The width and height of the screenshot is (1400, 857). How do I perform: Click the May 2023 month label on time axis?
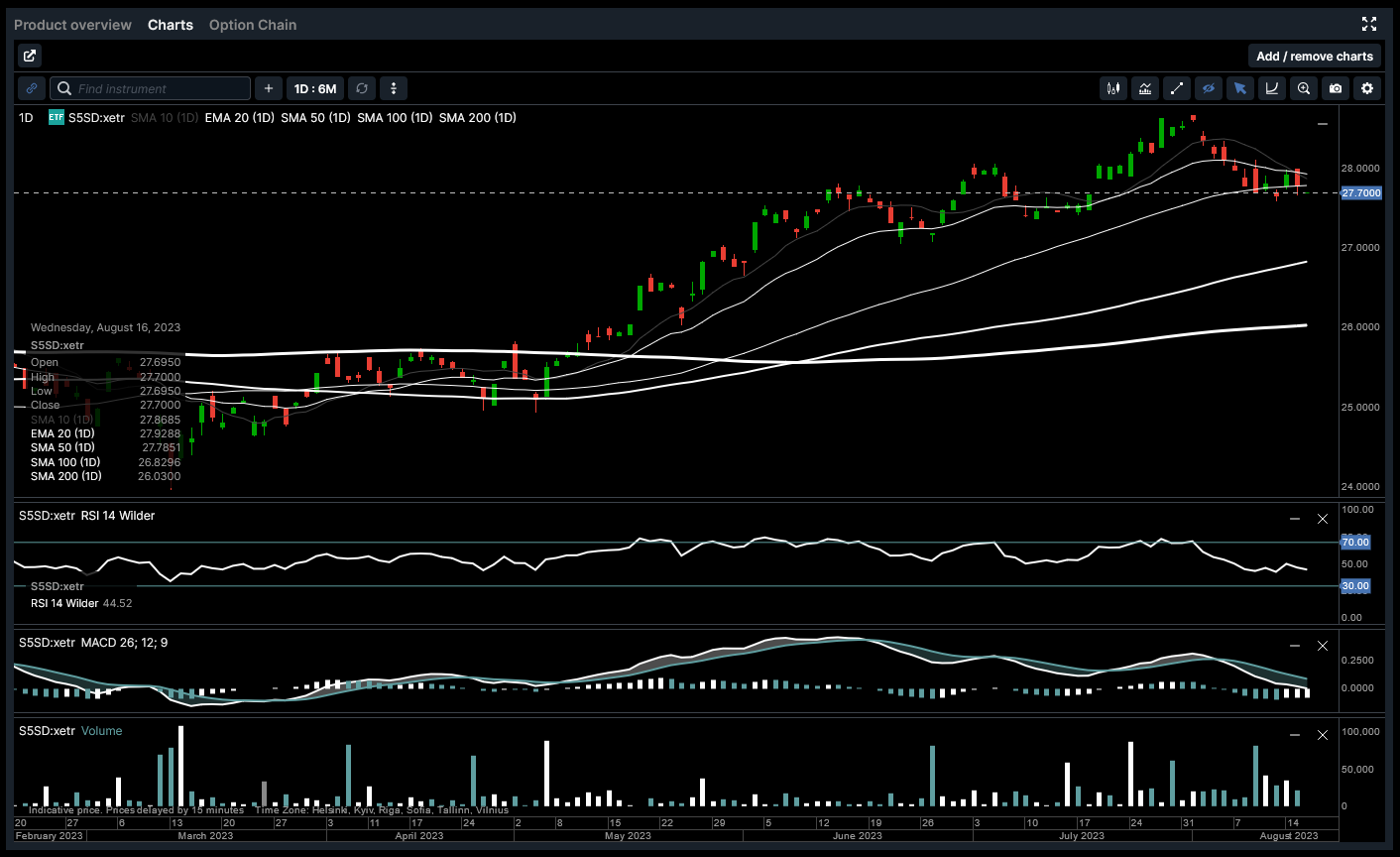pyautogui.click(x=628, y=836)
